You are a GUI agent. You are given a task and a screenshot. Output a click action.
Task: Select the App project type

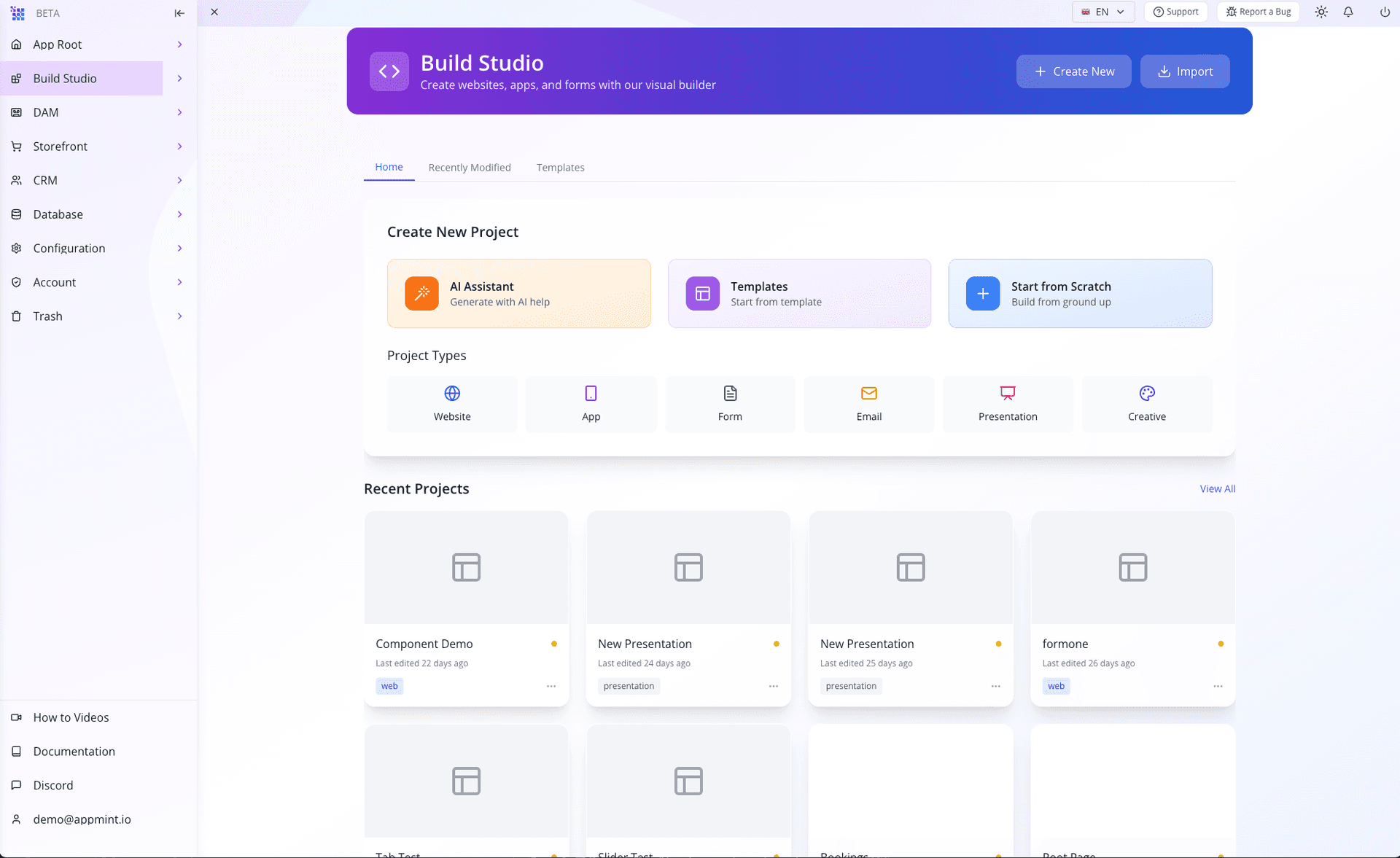pyautogui.click(x=591, y=404)
